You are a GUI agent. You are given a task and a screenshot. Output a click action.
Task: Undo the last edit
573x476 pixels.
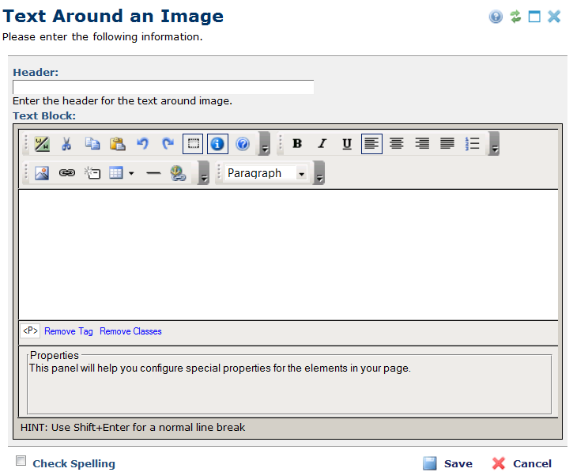pyautogui.click(x=143, y=144)
